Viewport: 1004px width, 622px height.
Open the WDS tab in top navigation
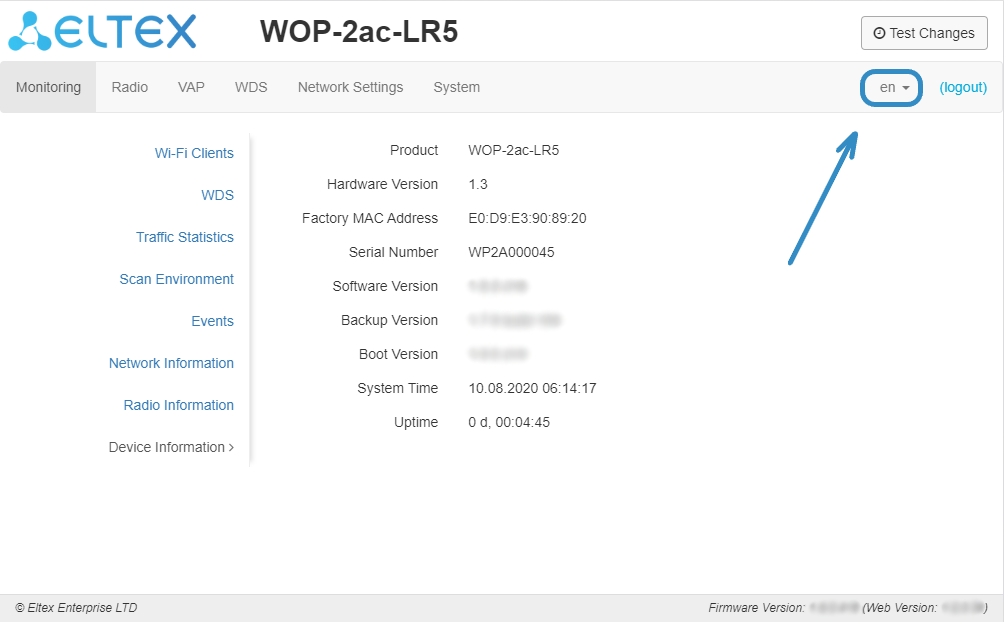pyautogui.click(x=251, y=87)
